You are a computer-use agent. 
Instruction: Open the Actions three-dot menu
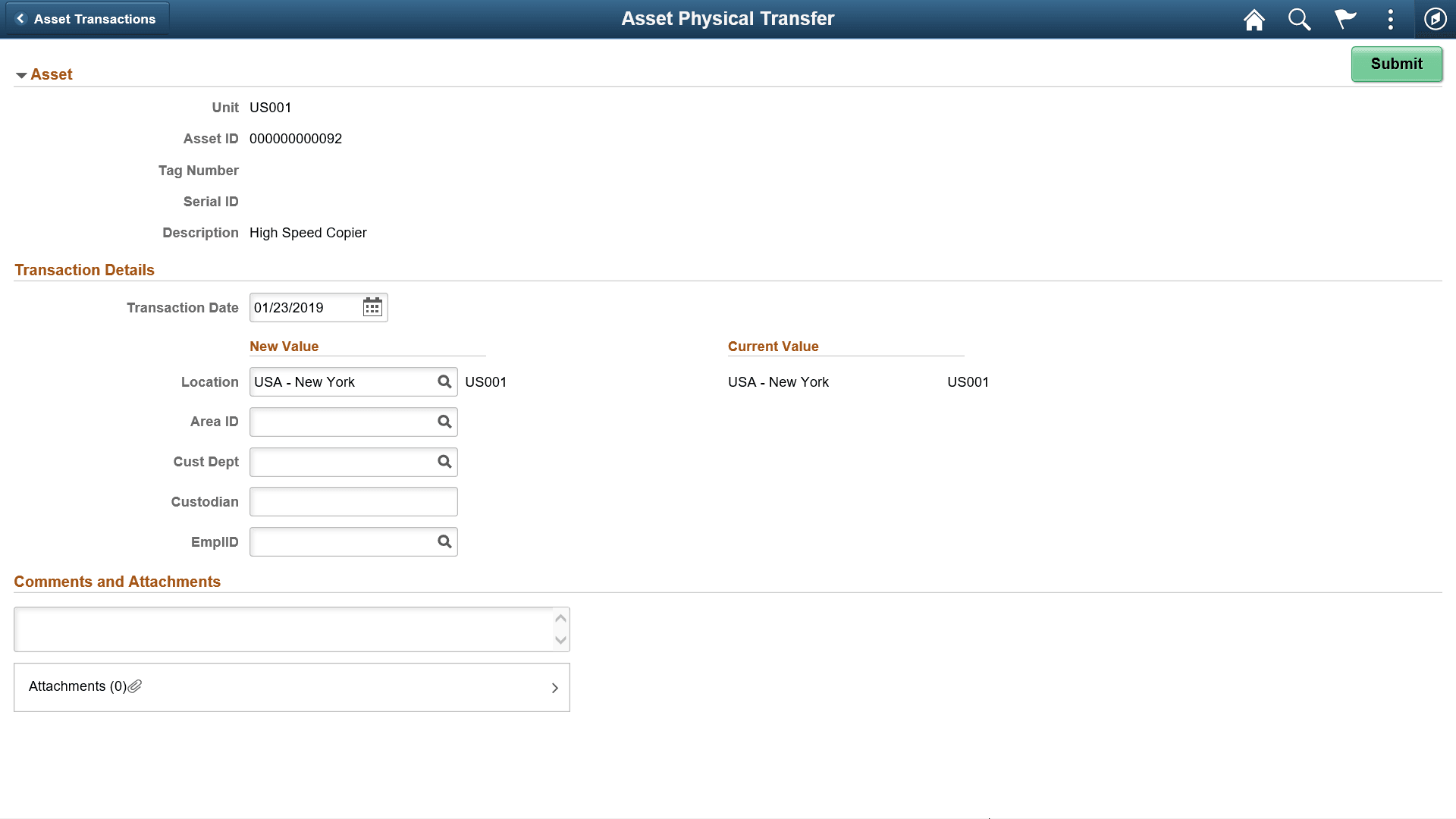[1390, 19]
